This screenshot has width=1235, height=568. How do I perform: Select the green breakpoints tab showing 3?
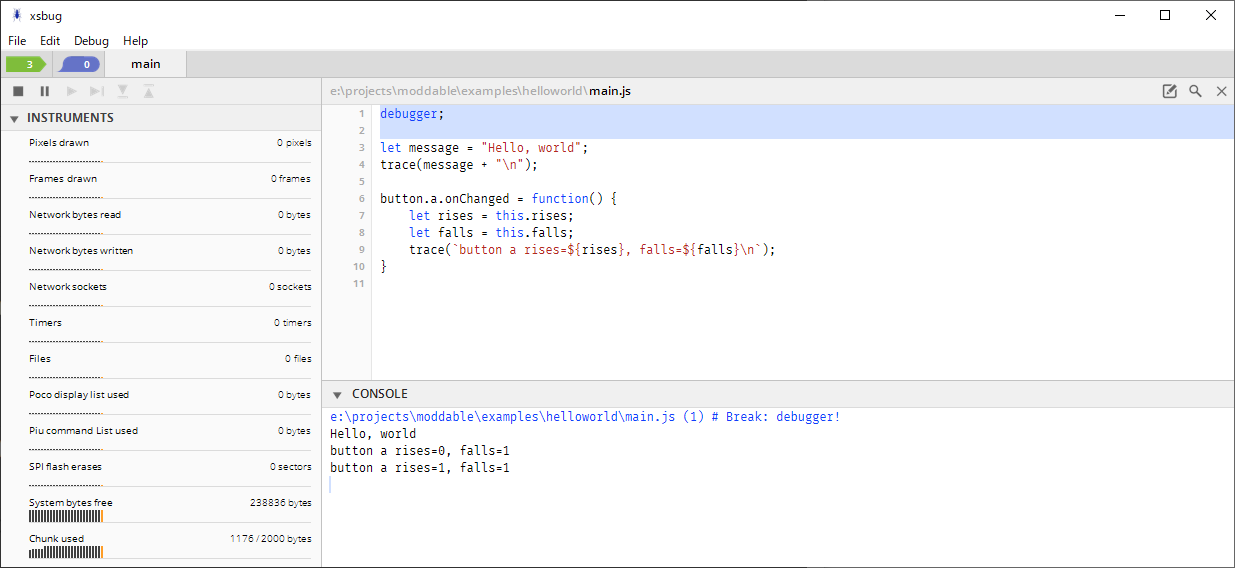[27, 64]
